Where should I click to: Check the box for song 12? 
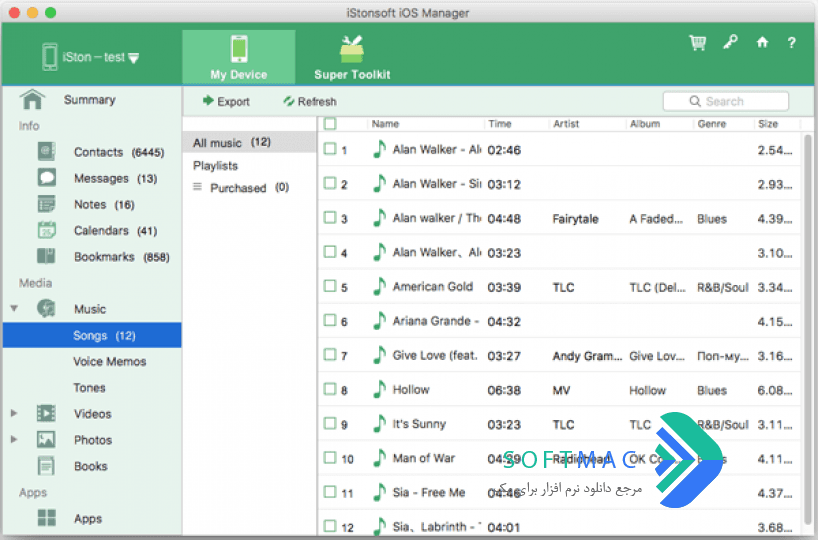click(x=330, y=526)
